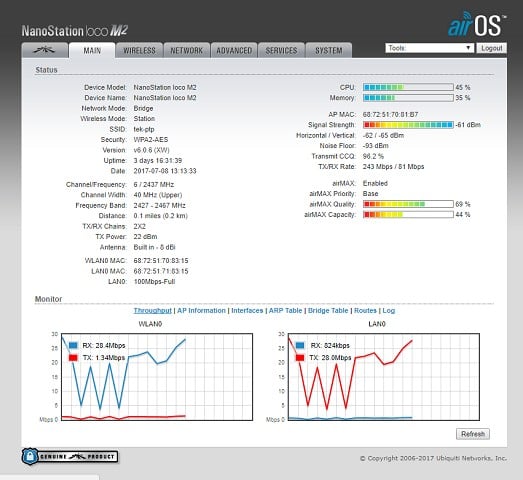This screenshot has height=480, width=523.
Task: Click the airMAX value Enabled
Action: click(x=375, y=183)
